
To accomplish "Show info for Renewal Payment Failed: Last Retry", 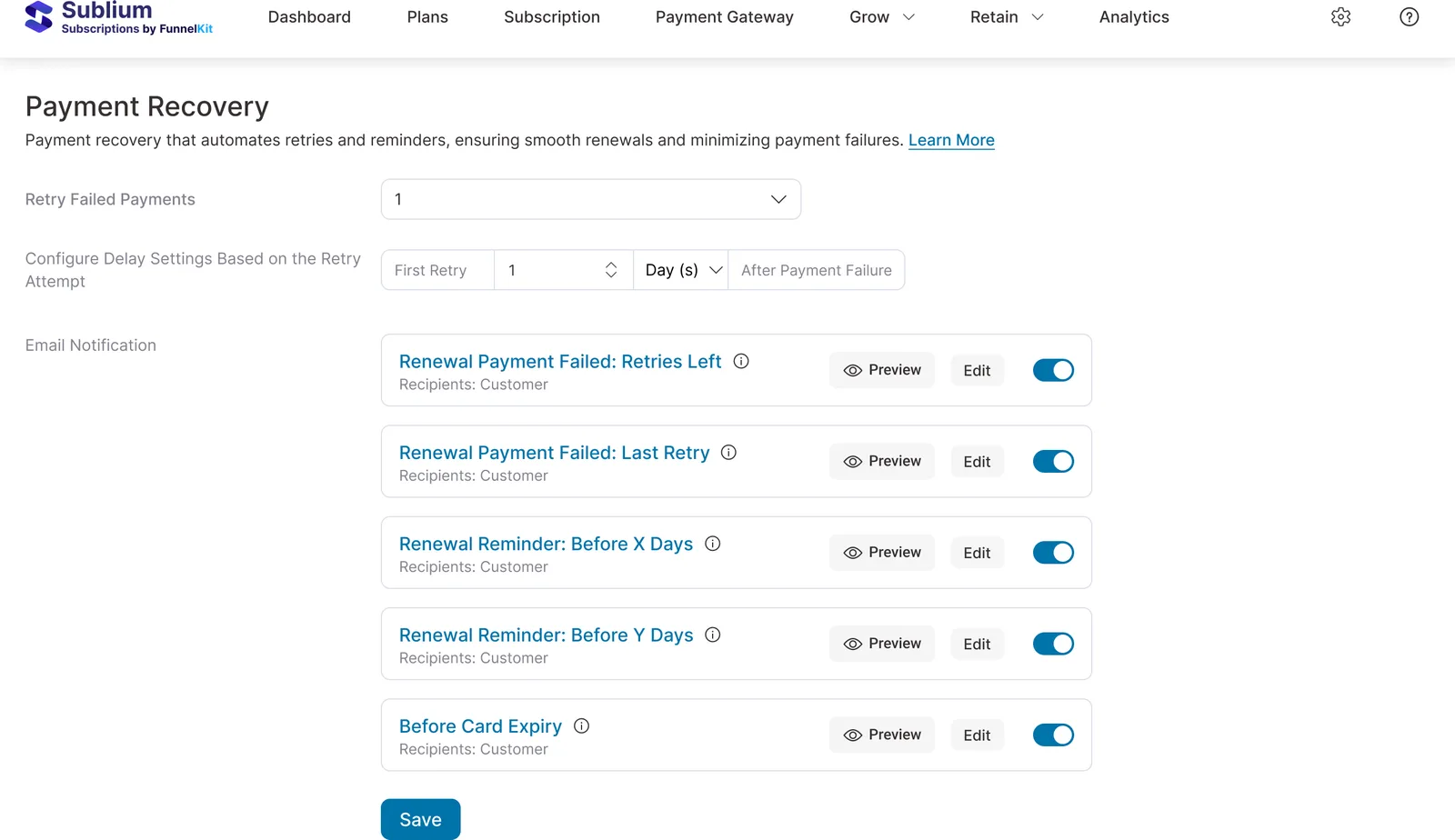I will (x=728, y=452).
